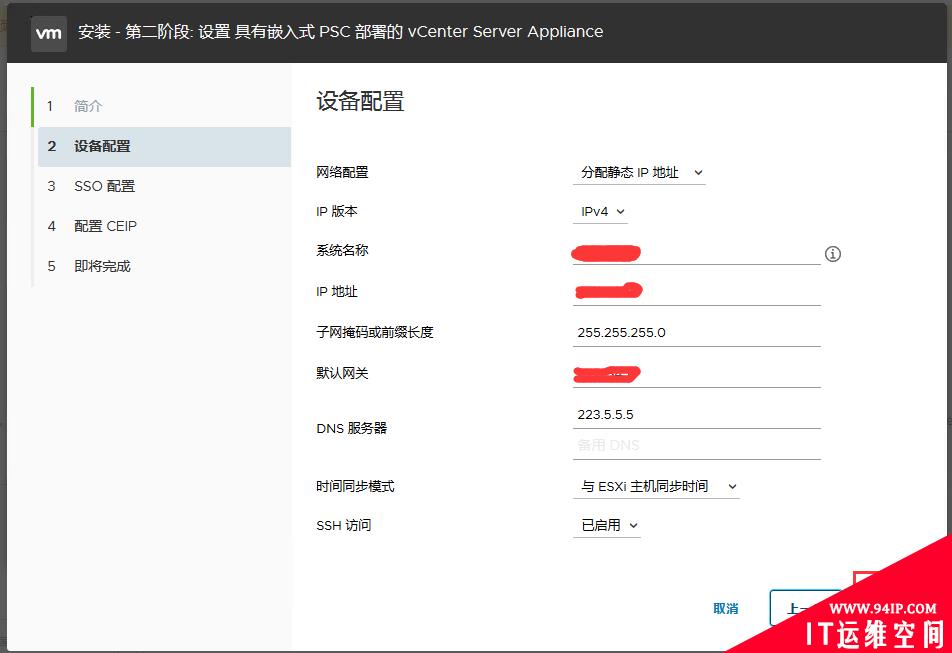Select step 5 即将完成
This screenshot has height=653, width=952.
point(164,266)
